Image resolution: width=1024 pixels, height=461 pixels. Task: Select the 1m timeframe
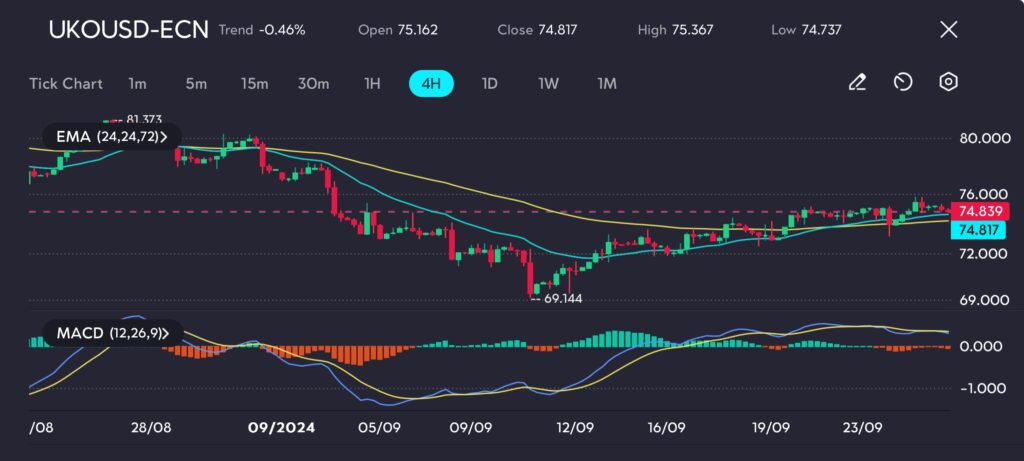[x=138, y=83]
